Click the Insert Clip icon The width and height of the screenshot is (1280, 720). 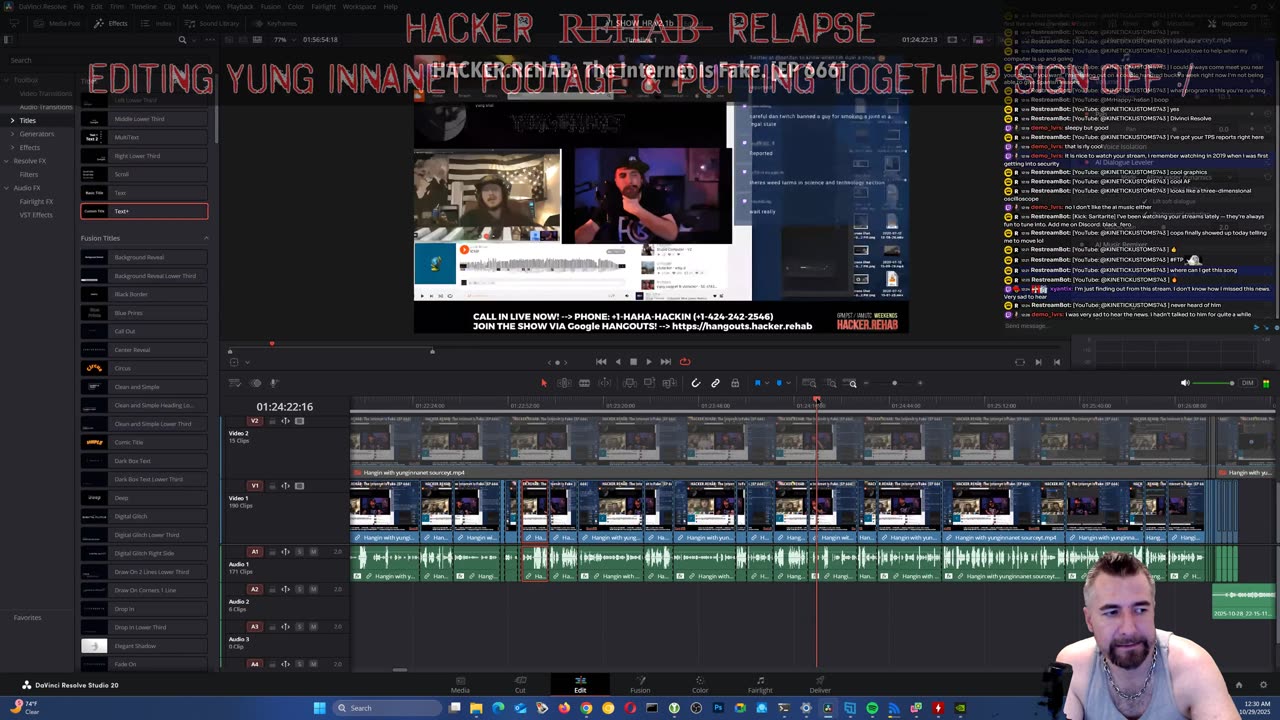[630, 383]
